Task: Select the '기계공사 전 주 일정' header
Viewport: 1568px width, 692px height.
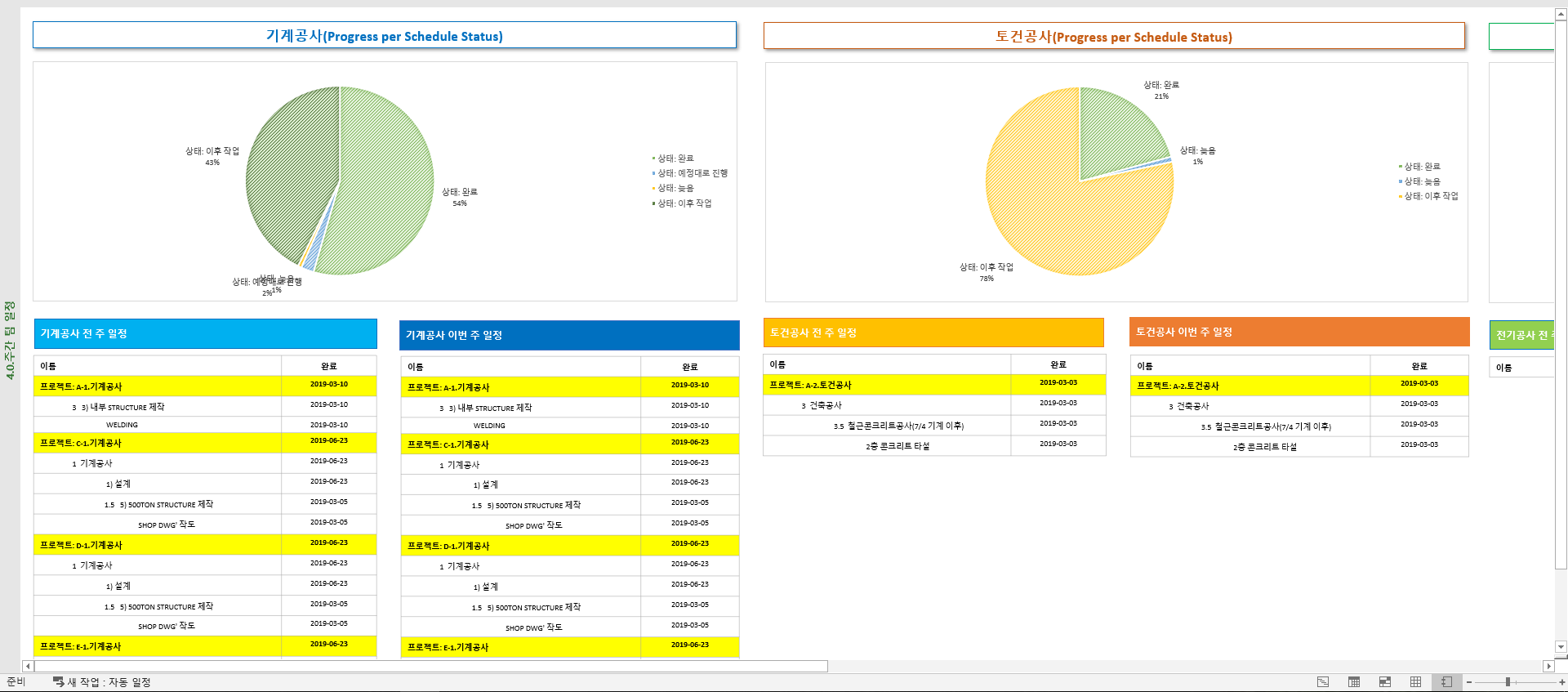Action: 205,333
